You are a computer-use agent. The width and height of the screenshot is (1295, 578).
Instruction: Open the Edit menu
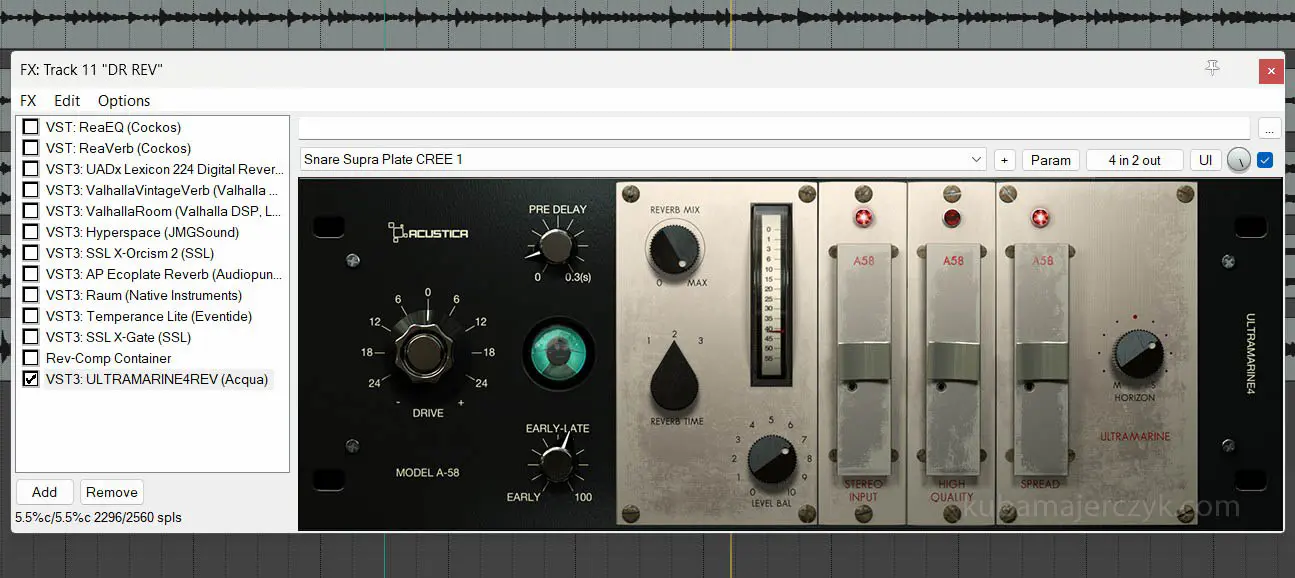point(67,101)
